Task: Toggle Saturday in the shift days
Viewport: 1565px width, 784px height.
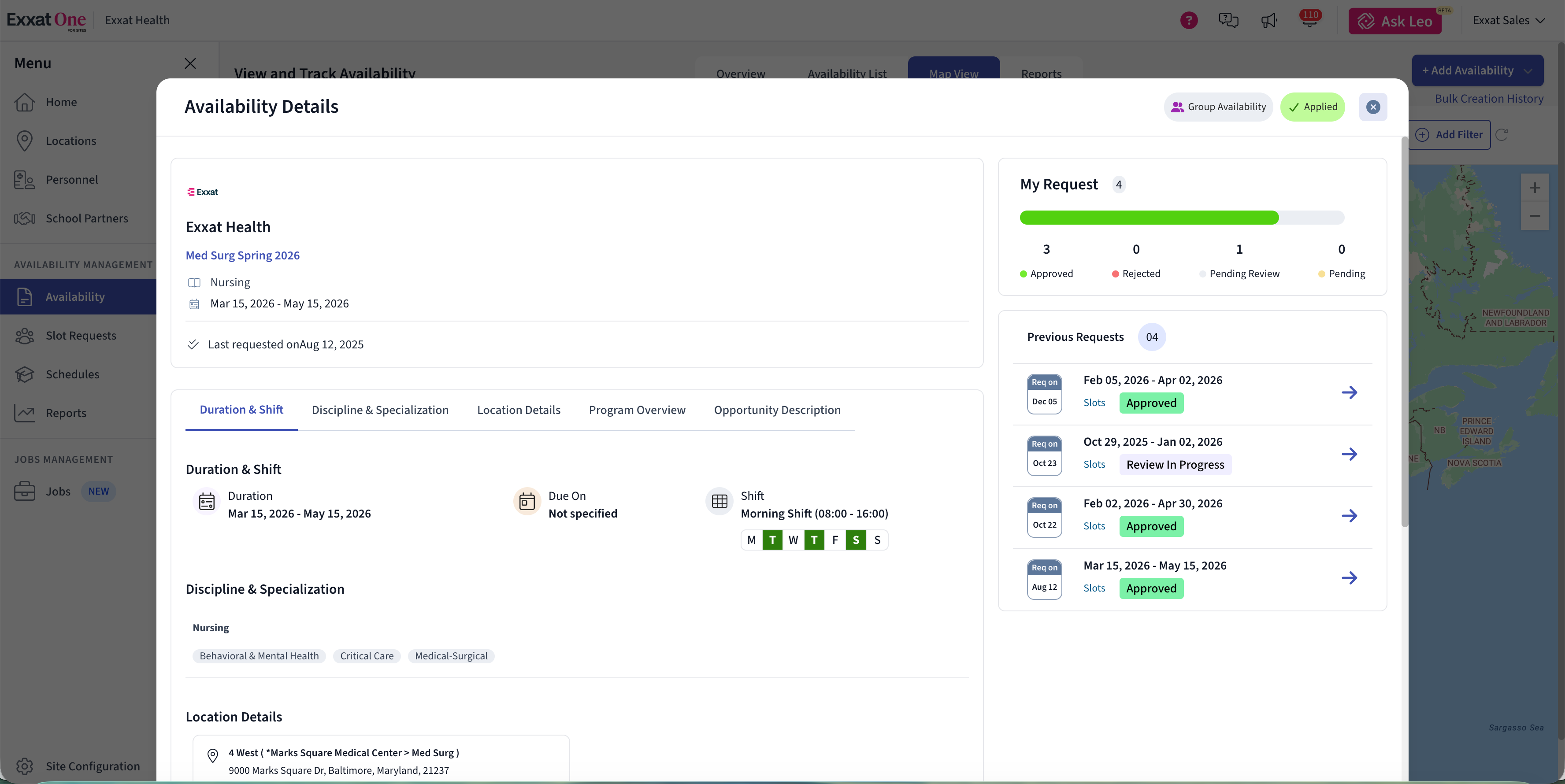Action: 855,540
